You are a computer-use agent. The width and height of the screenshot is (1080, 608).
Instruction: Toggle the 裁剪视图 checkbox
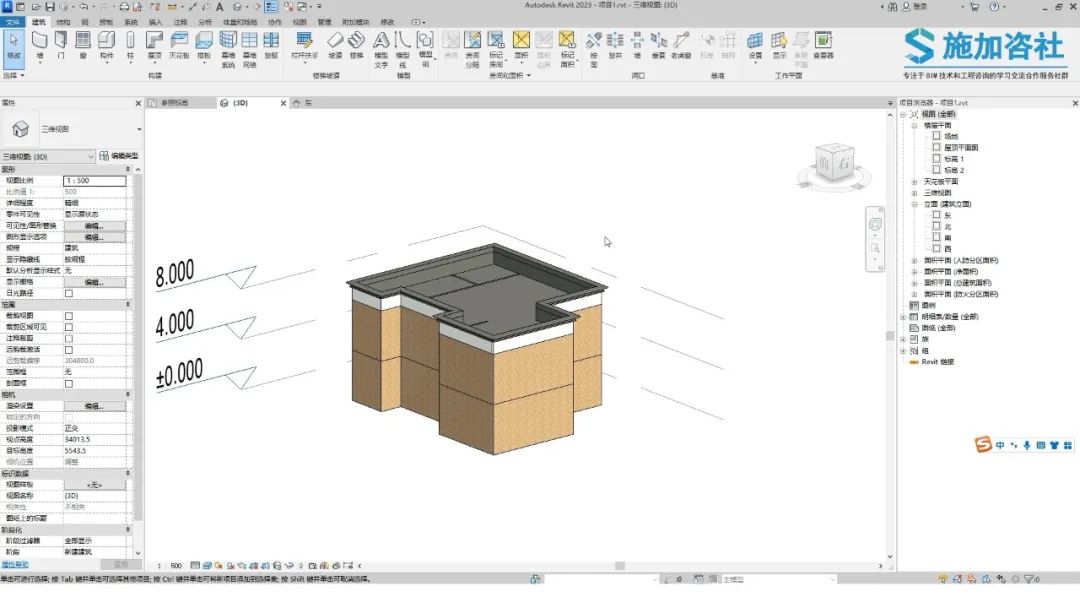pyautogui.click(x=69, y=316)
